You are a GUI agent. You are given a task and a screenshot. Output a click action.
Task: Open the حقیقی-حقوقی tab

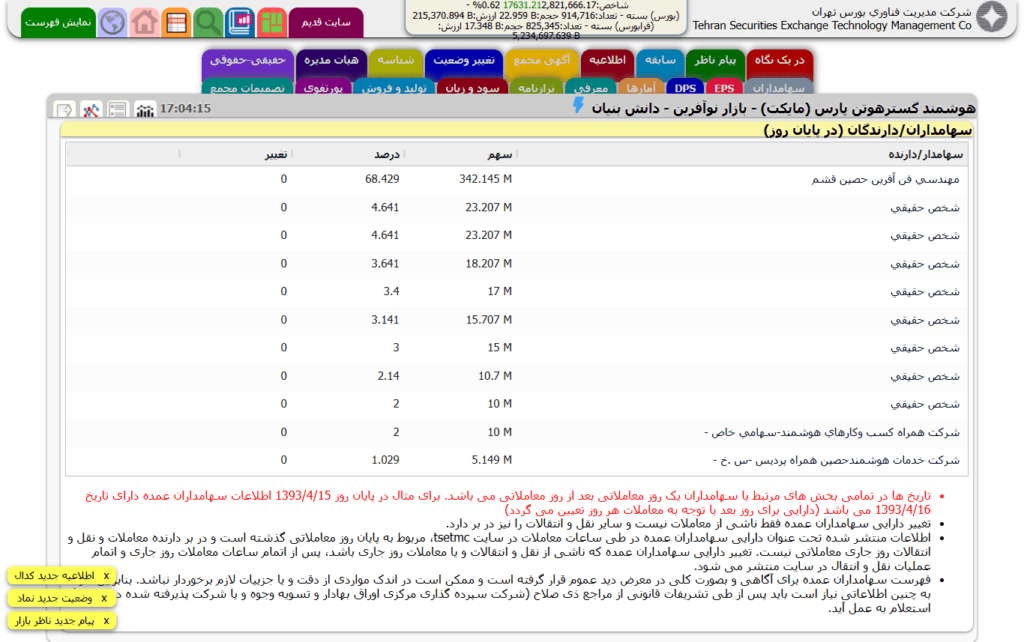point(248,63)
